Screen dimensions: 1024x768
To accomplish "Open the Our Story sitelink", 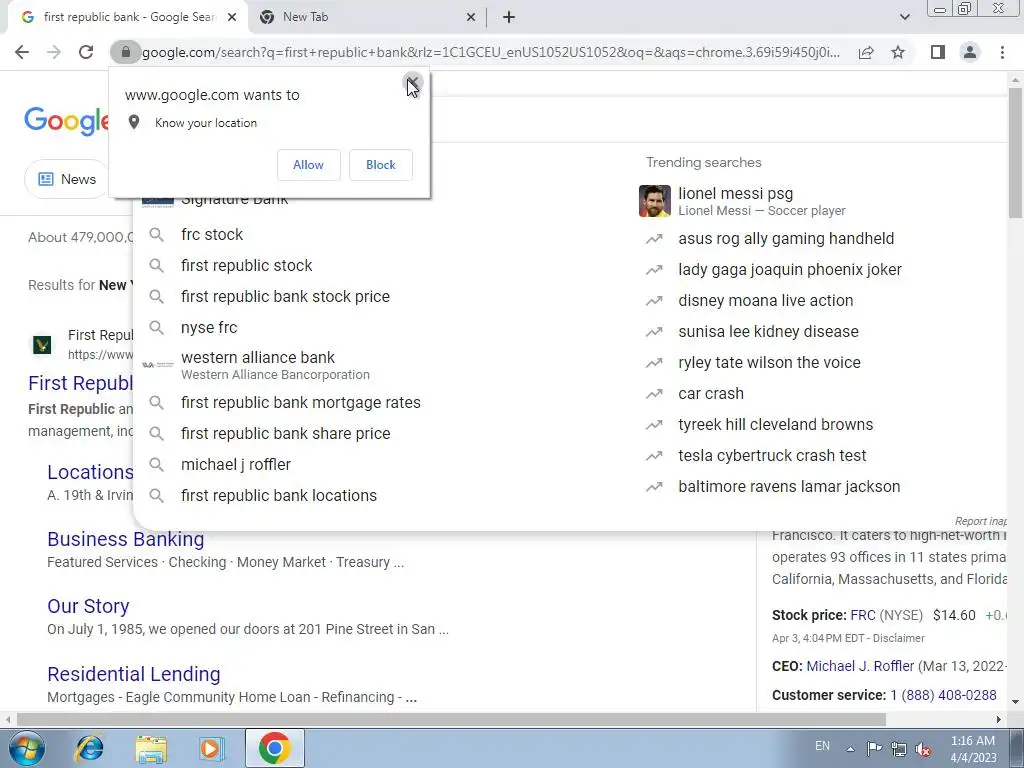I will [x=88, y=607].
